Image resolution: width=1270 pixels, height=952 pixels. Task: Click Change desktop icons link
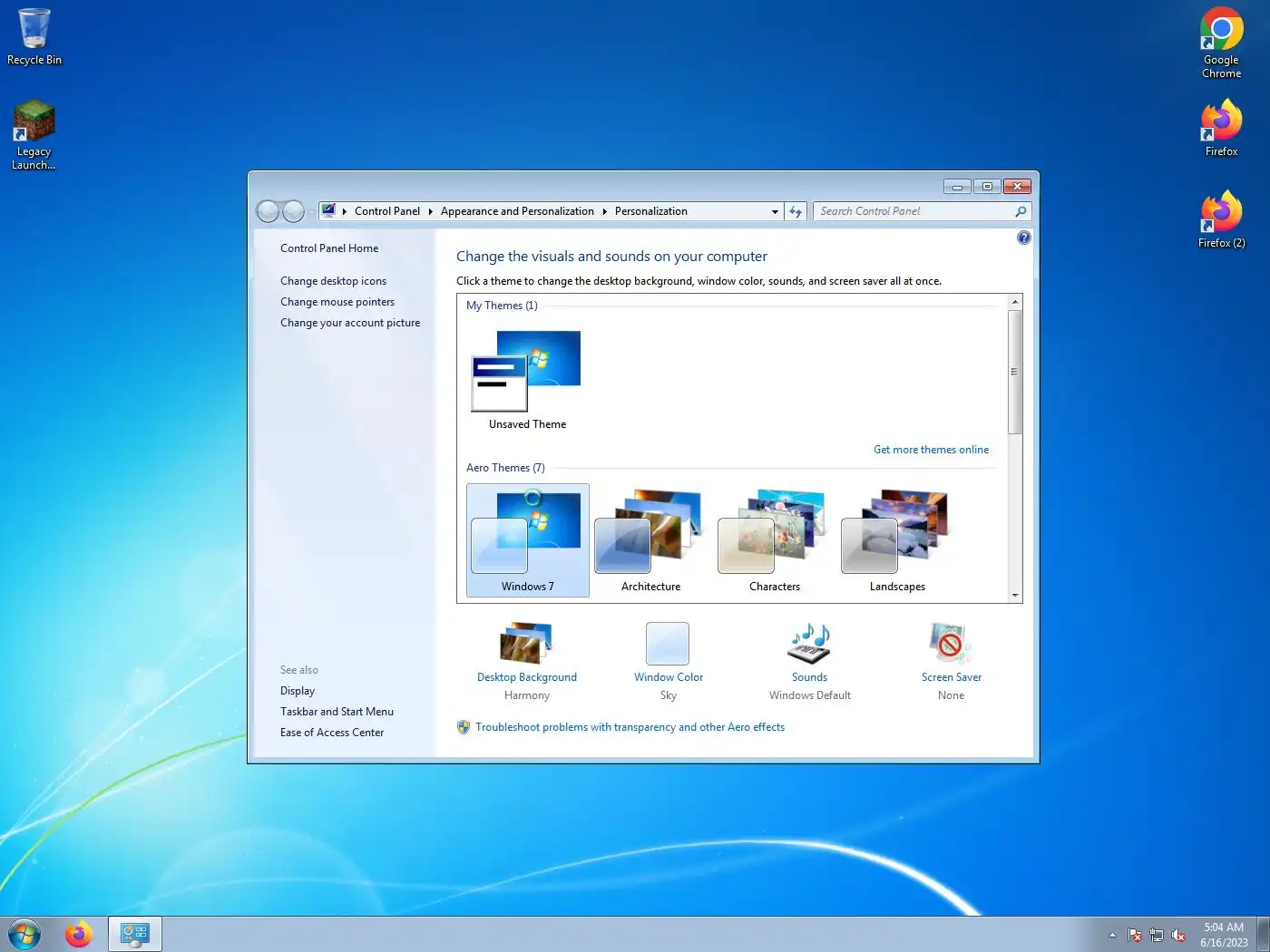[333, 281]
